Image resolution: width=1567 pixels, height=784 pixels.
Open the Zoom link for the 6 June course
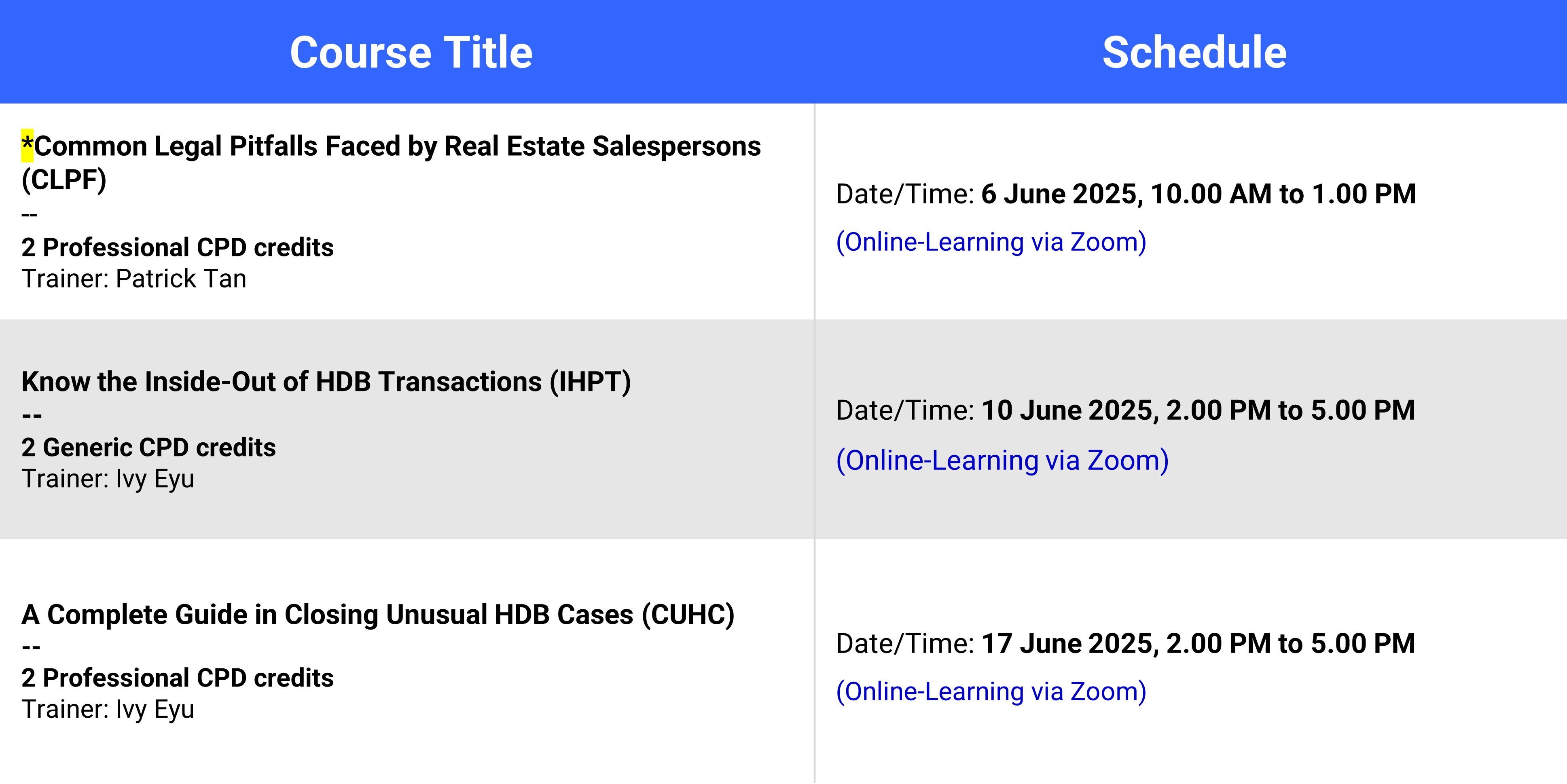(991, 242)
